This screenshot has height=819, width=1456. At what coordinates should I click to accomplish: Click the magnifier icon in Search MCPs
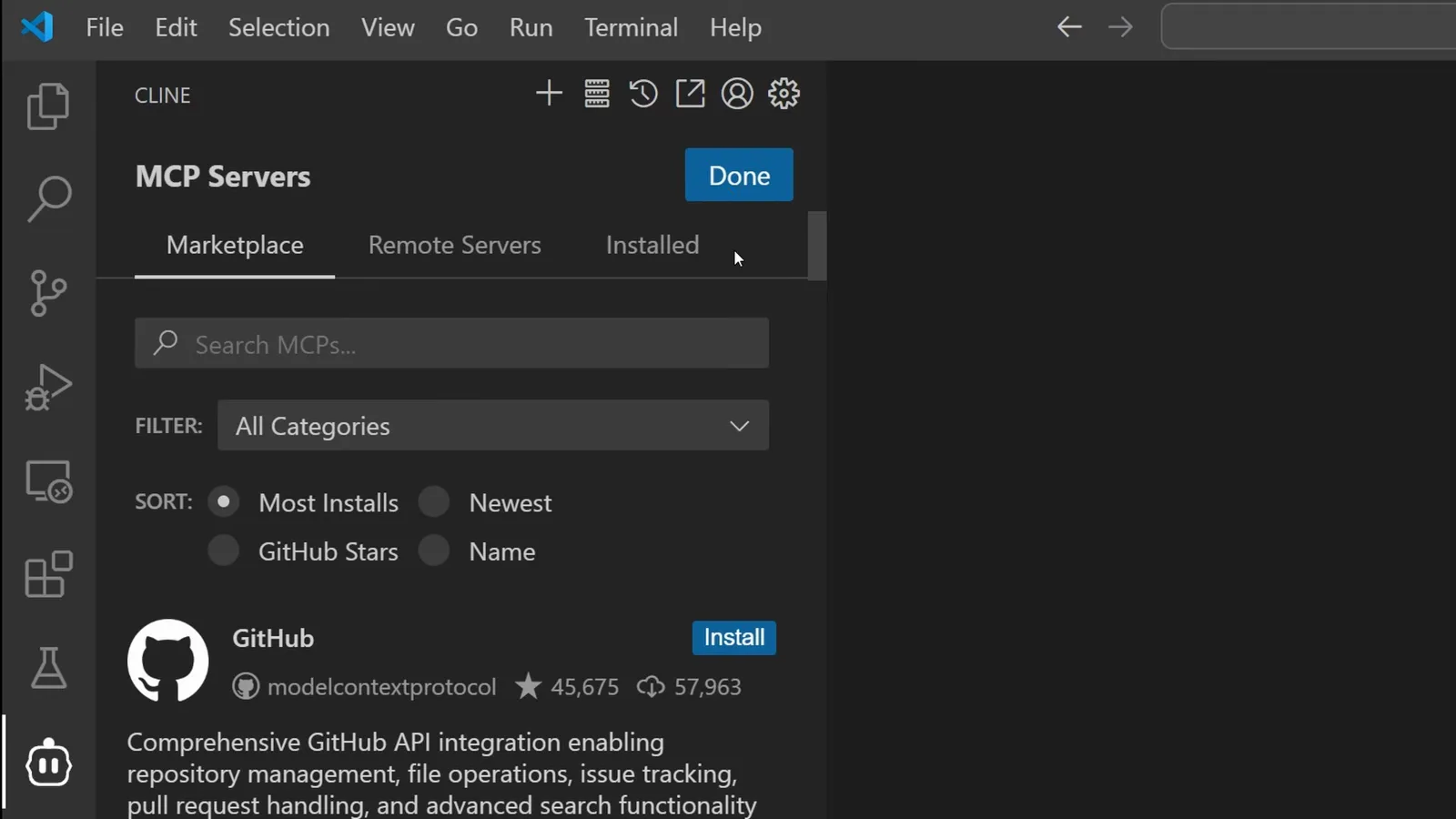click(166, 343)
